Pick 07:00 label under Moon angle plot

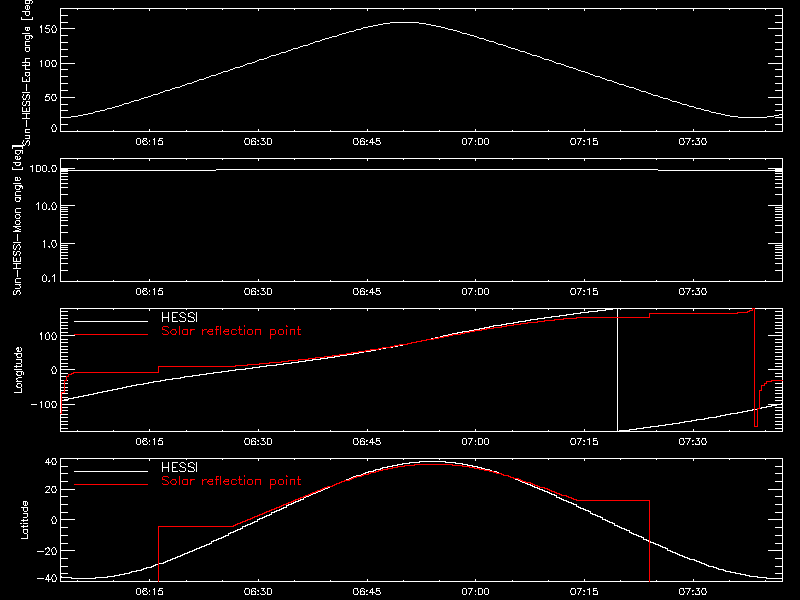point(476,292)
